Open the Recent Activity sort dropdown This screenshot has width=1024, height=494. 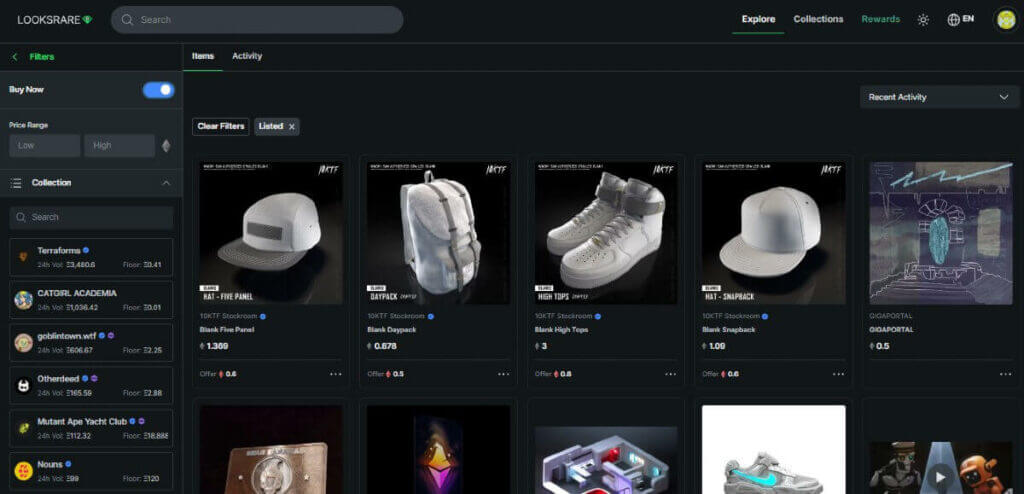tap(938, 97)
